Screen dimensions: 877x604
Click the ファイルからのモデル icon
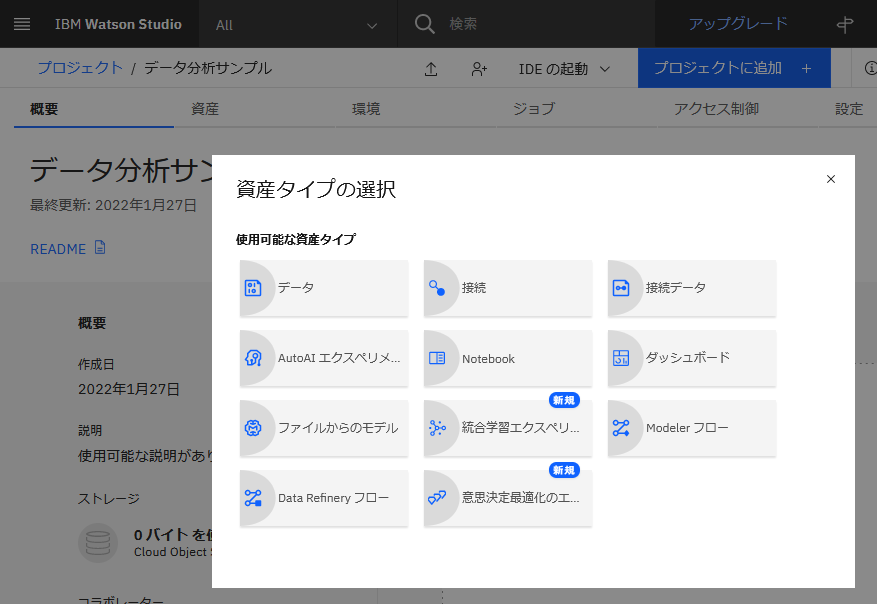[253, 428]
